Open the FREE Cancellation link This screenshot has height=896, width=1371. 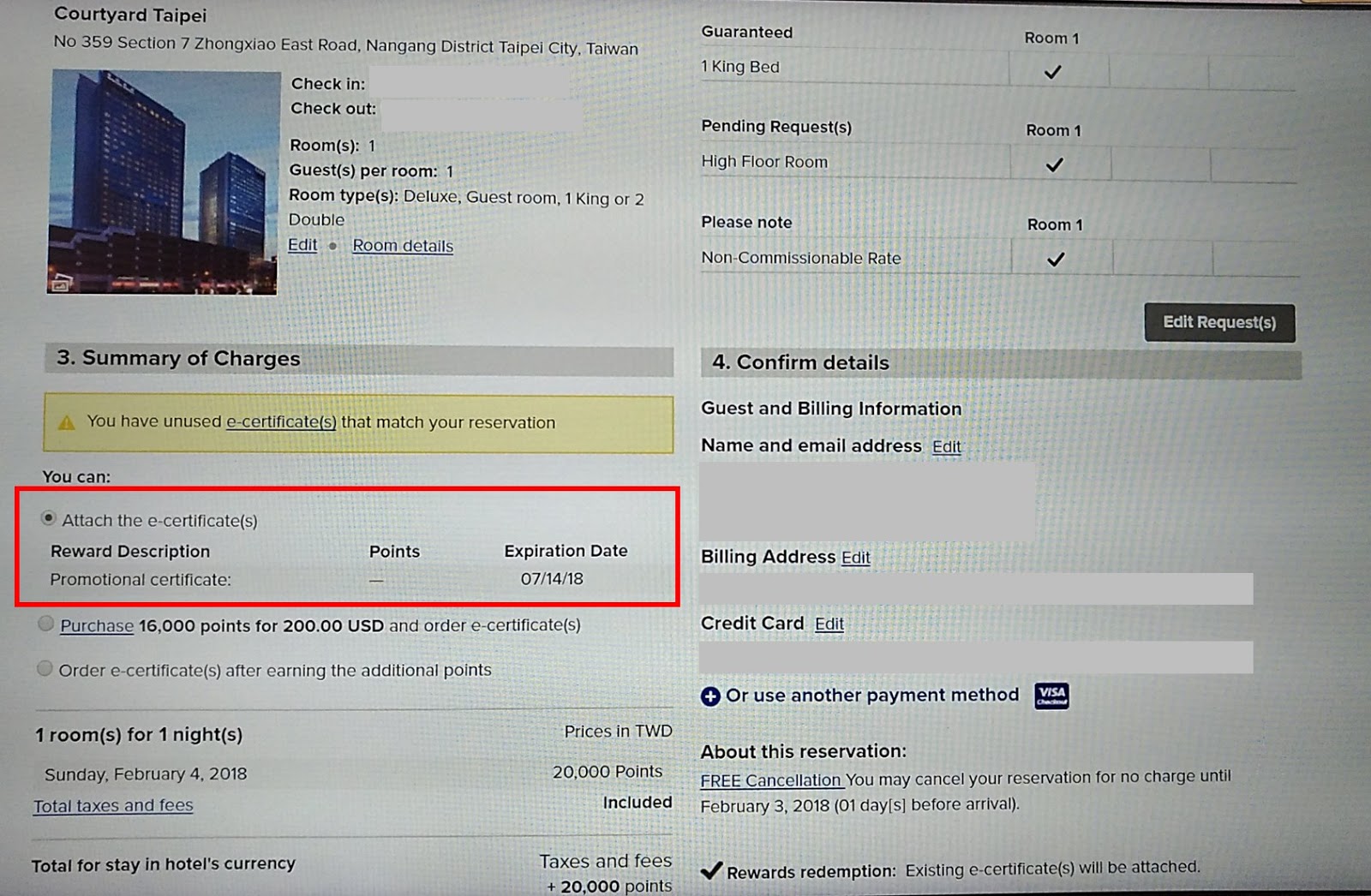[771, 780]
